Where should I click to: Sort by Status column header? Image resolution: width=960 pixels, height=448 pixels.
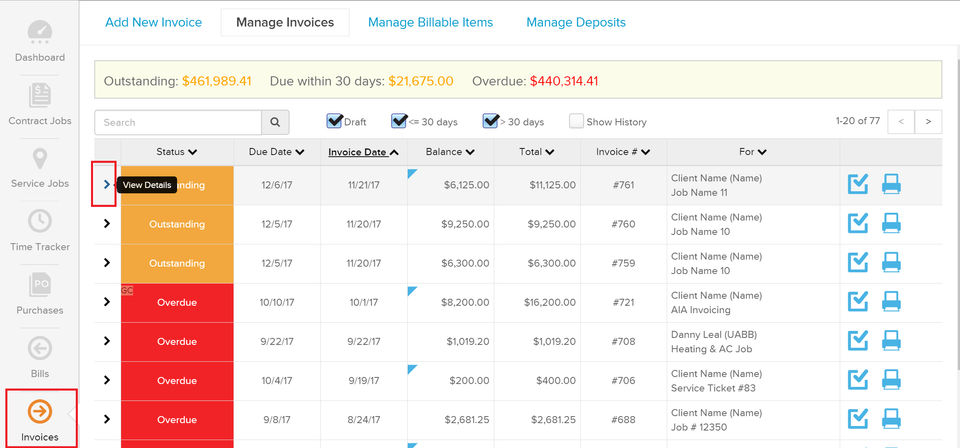[177, 152]
